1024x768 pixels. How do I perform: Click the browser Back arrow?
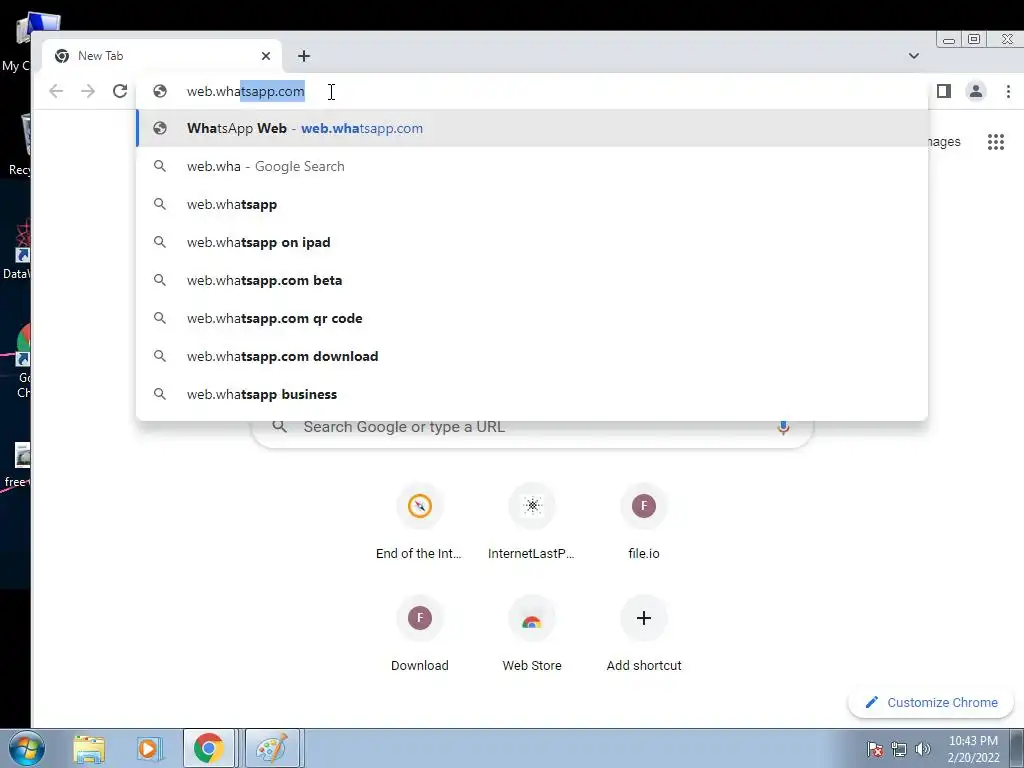click(x=56, y=91)
